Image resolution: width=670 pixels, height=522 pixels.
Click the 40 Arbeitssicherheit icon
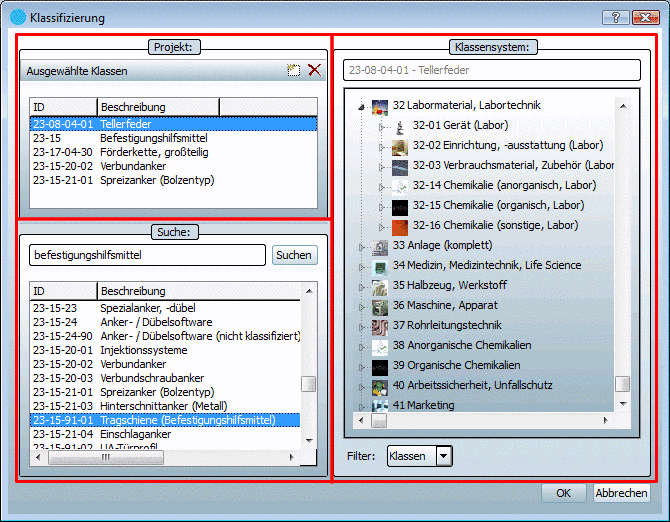(x=379, y=387)
